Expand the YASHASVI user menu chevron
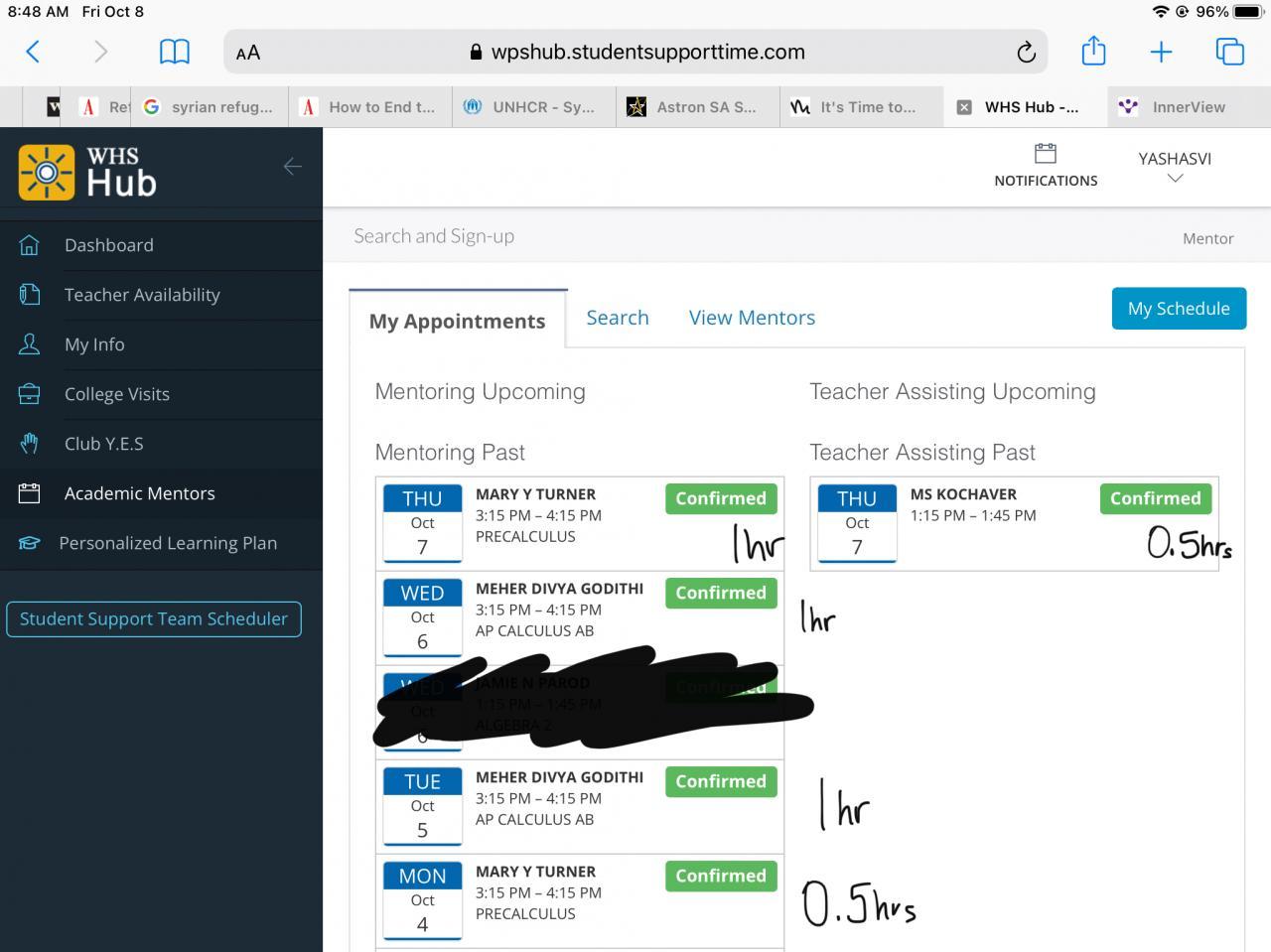 pyautogui.click(x=1175, y=179)
